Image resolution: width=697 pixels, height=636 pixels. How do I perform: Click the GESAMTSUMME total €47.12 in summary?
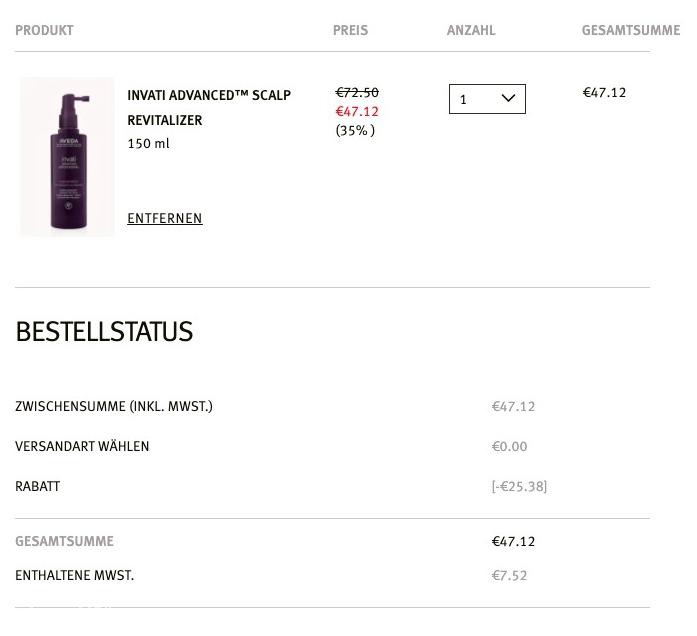(x=513, y=541)
